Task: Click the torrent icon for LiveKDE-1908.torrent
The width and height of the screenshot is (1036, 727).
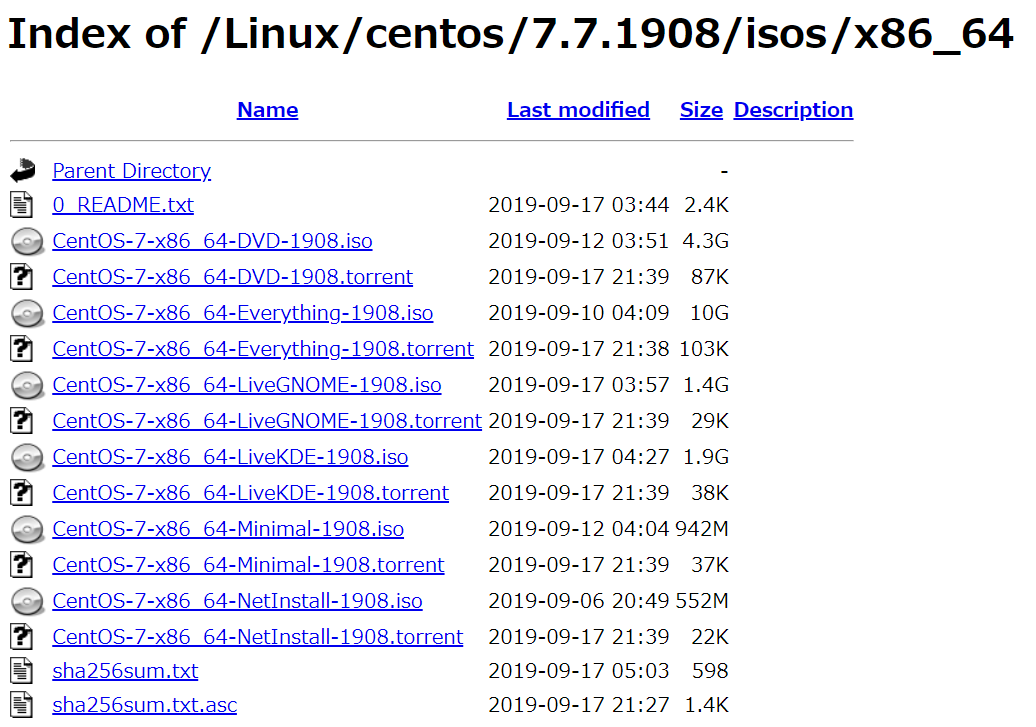Action: (27, 493)
